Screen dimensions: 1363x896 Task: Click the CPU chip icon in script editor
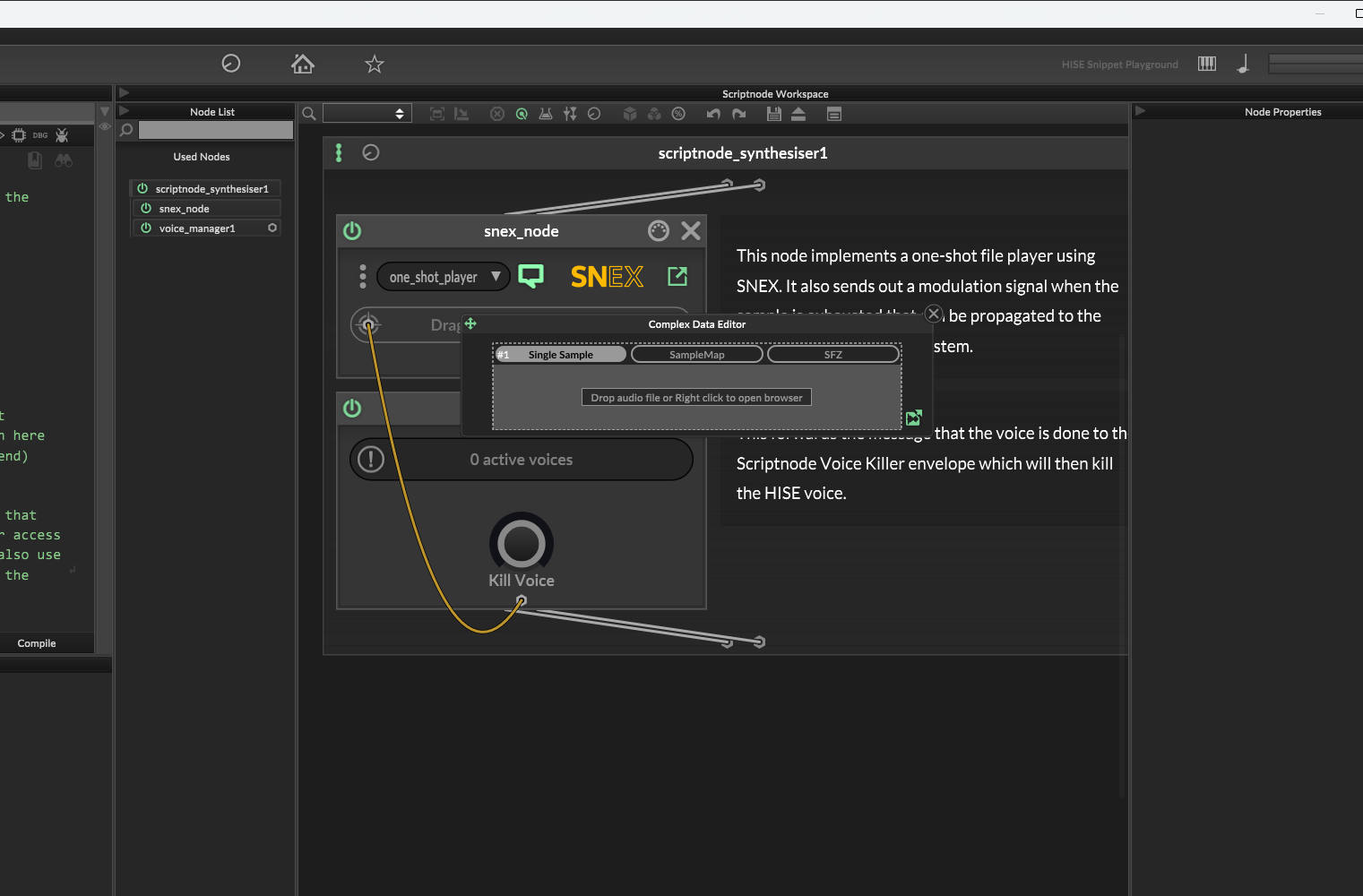19,135
